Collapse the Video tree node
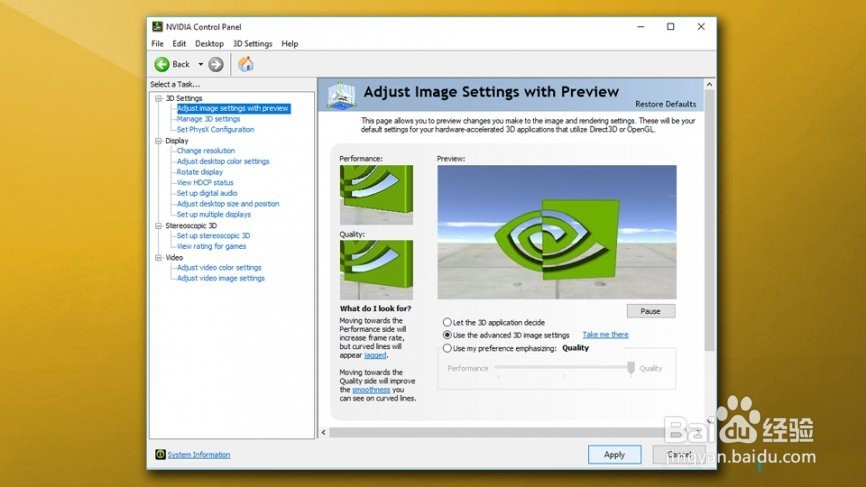866x487 pixels. tap(159, 257)
